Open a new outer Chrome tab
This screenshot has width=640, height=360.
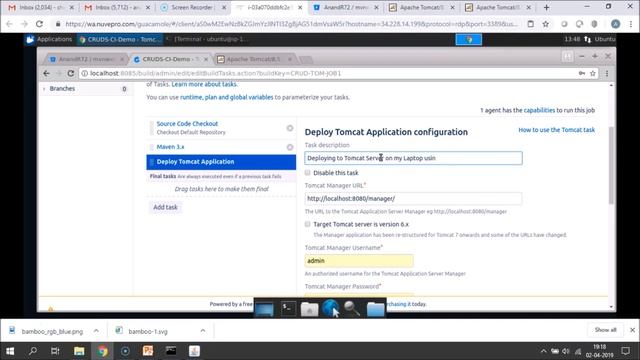(x=547, y=7)
